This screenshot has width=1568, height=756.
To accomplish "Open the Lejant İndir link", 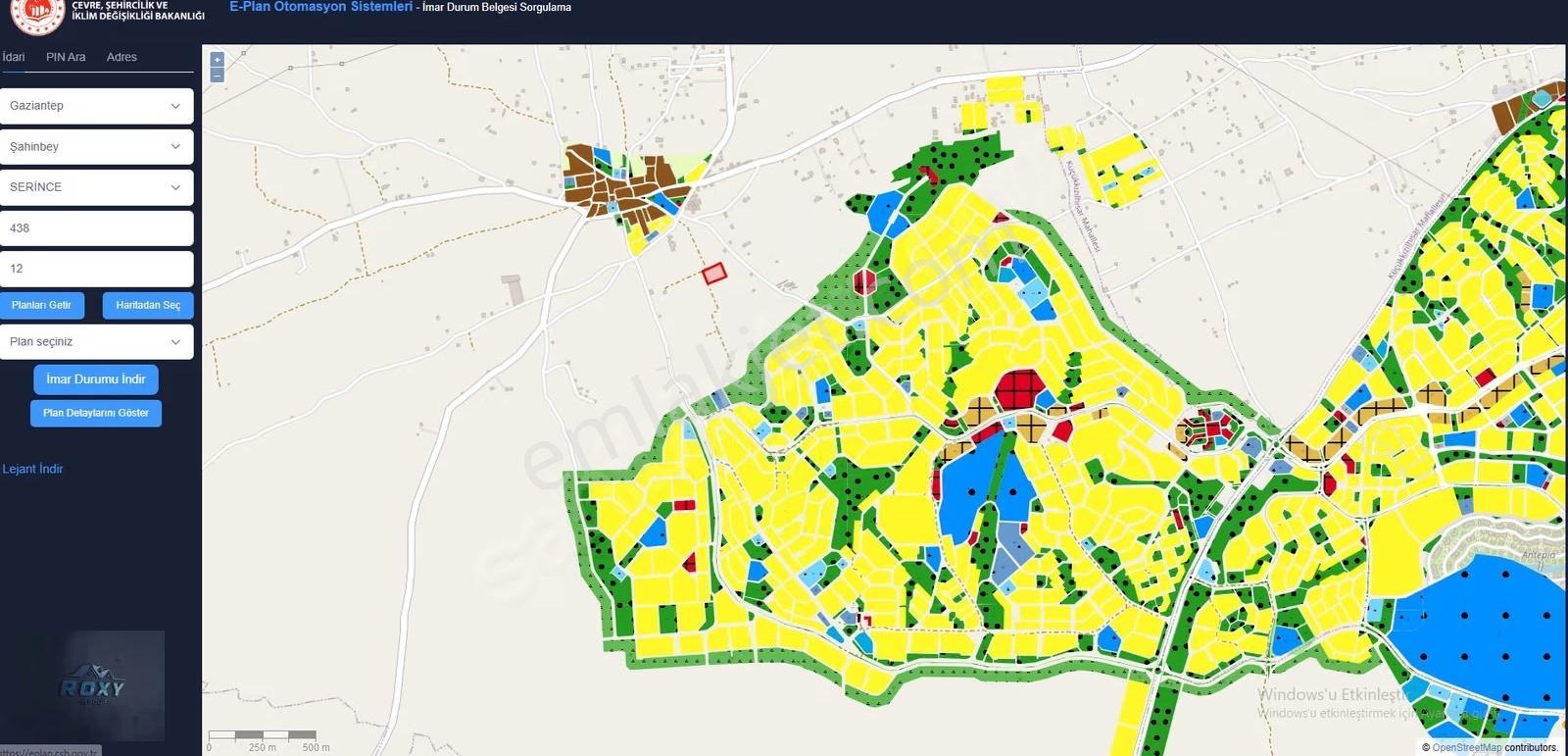I will [x=32, y=469].
